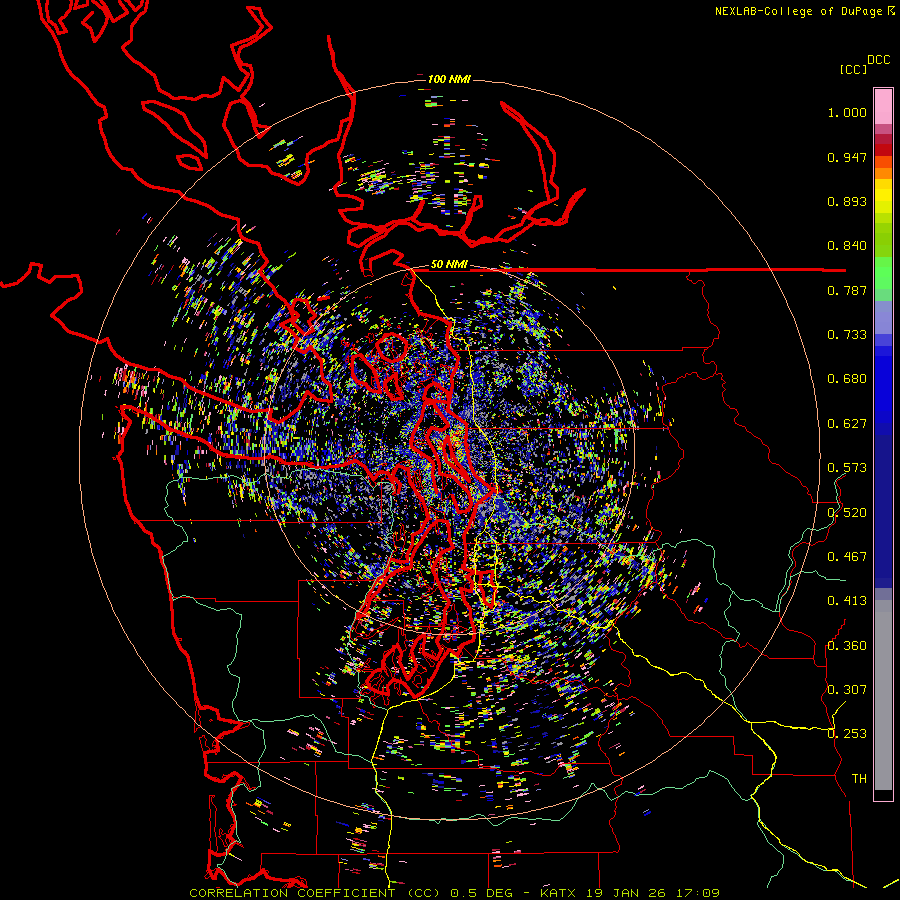Click the 100 NMI range ring label

pyautogui.click(x=449, y=79)
